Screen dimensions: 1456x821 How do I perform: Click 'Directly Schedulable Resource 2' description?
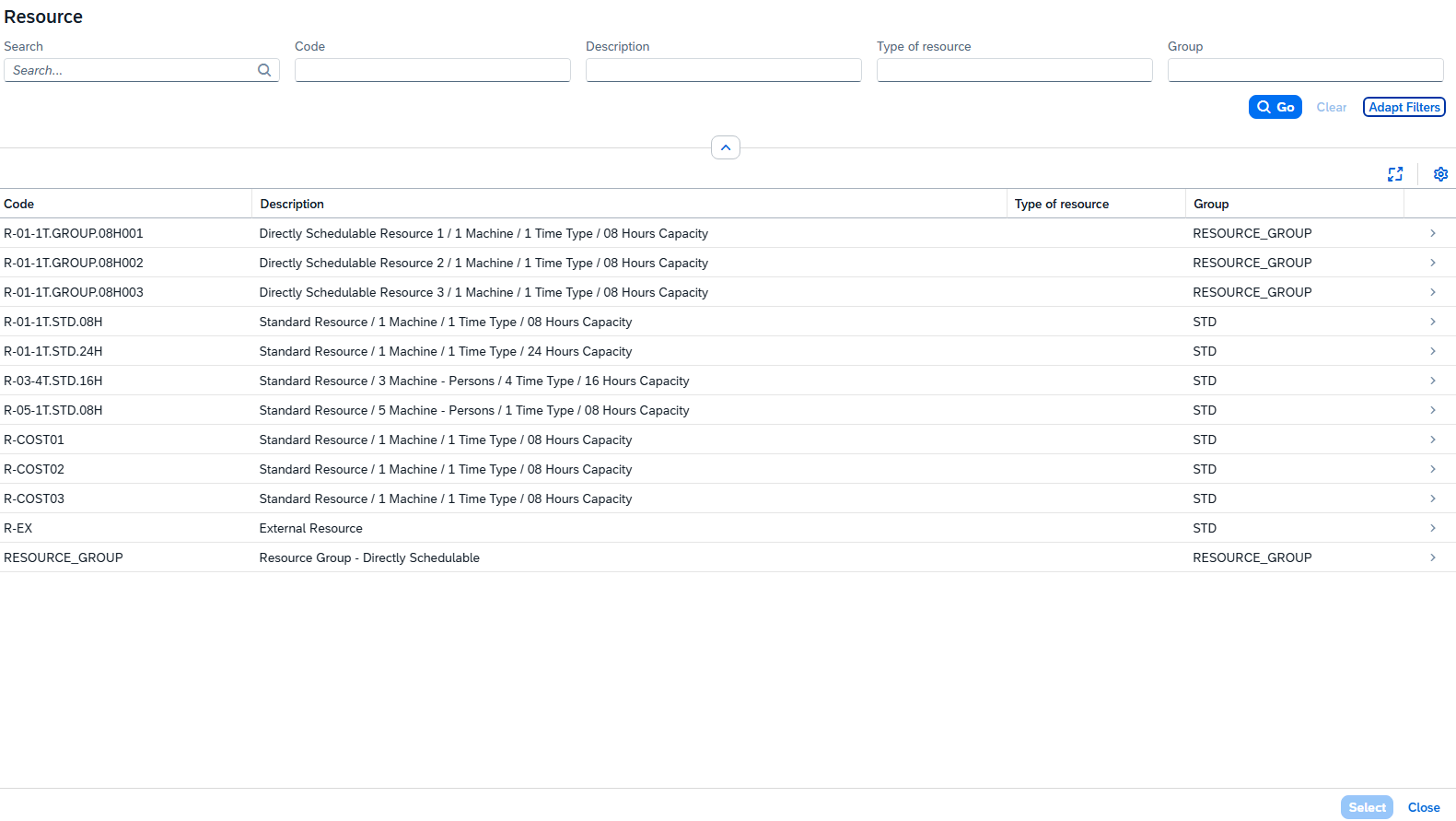pyautogui.click(x=483, y=263)
